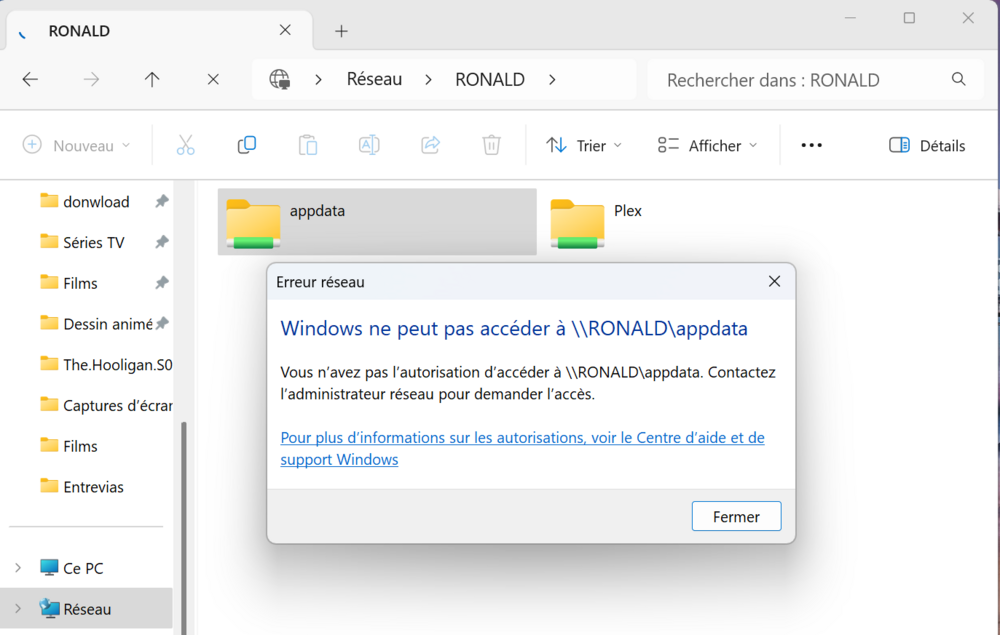The height and width of the screenshot is (635, 1000).
Task: Click the navigation pane scrollbar
Action: [184, 526]
